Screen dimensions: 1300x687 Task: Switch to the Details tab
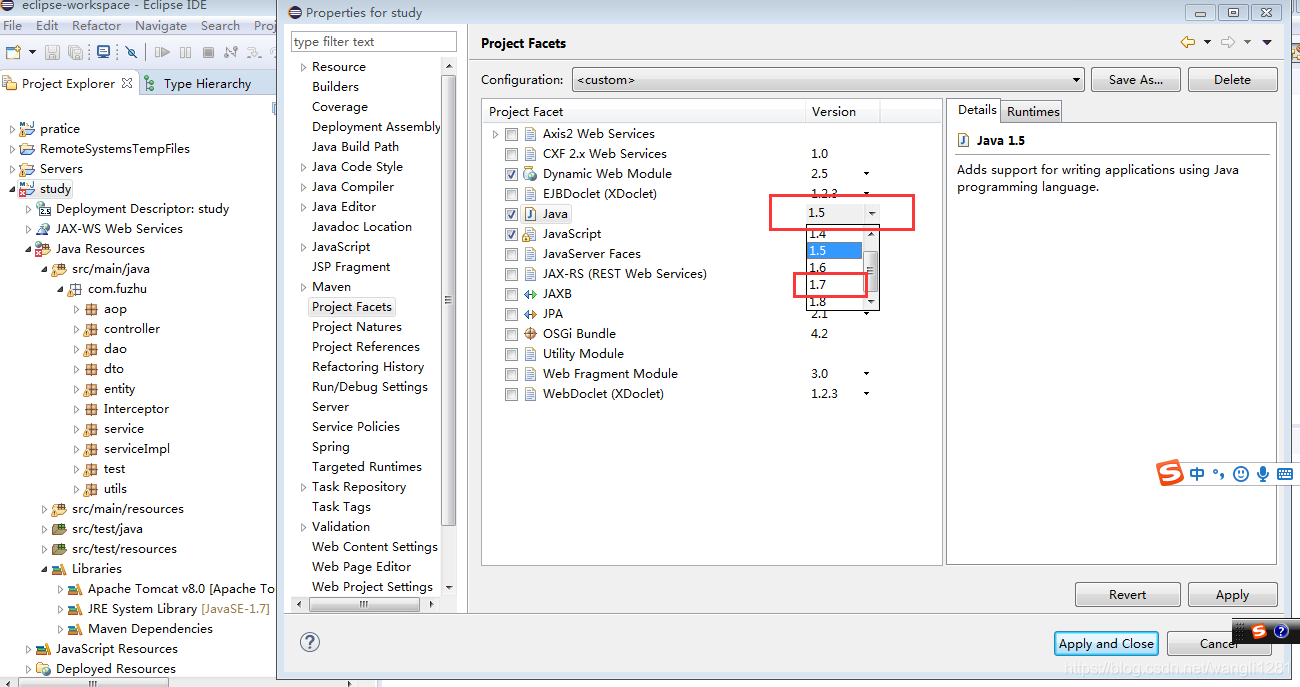[x=976, y=110]
